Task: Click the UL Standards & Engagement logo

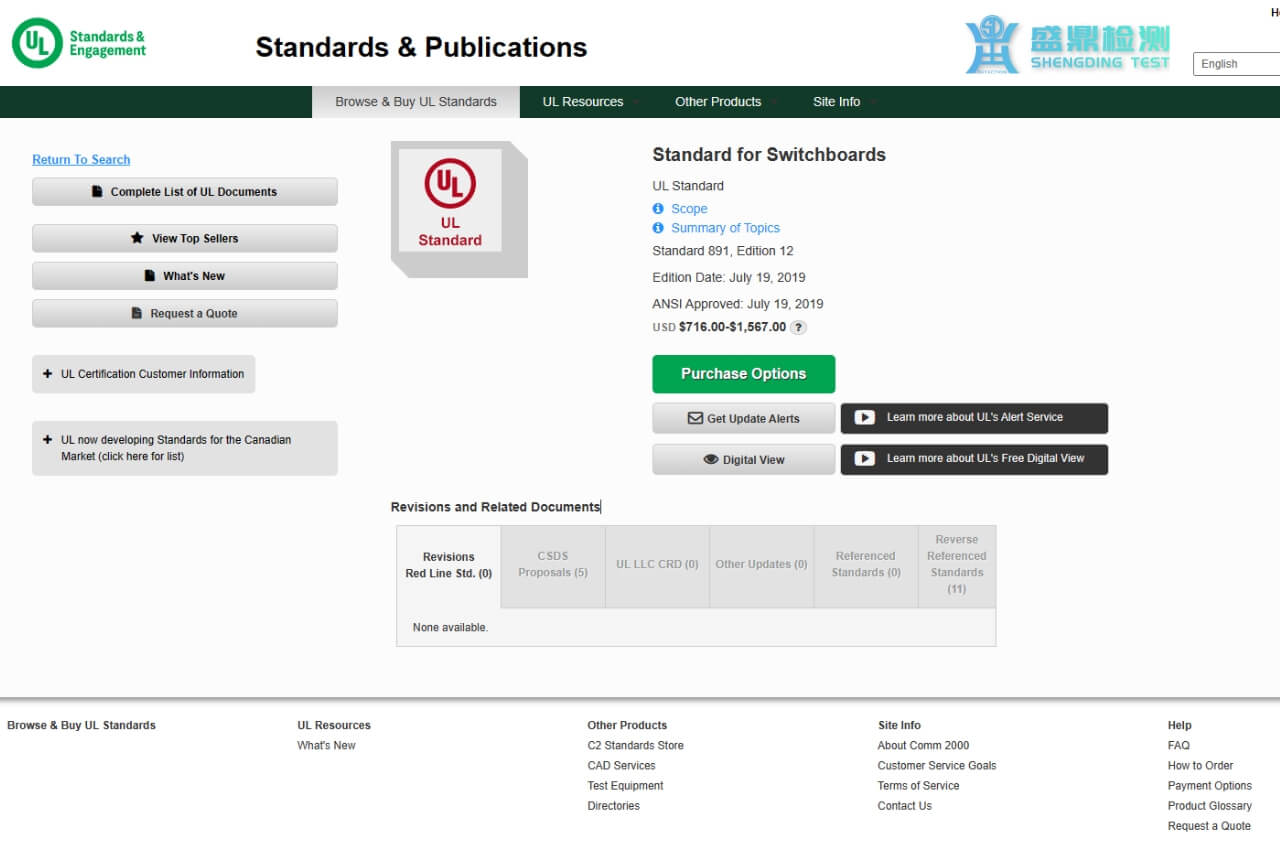Action: pyautogui.click(x=79, y=44)
